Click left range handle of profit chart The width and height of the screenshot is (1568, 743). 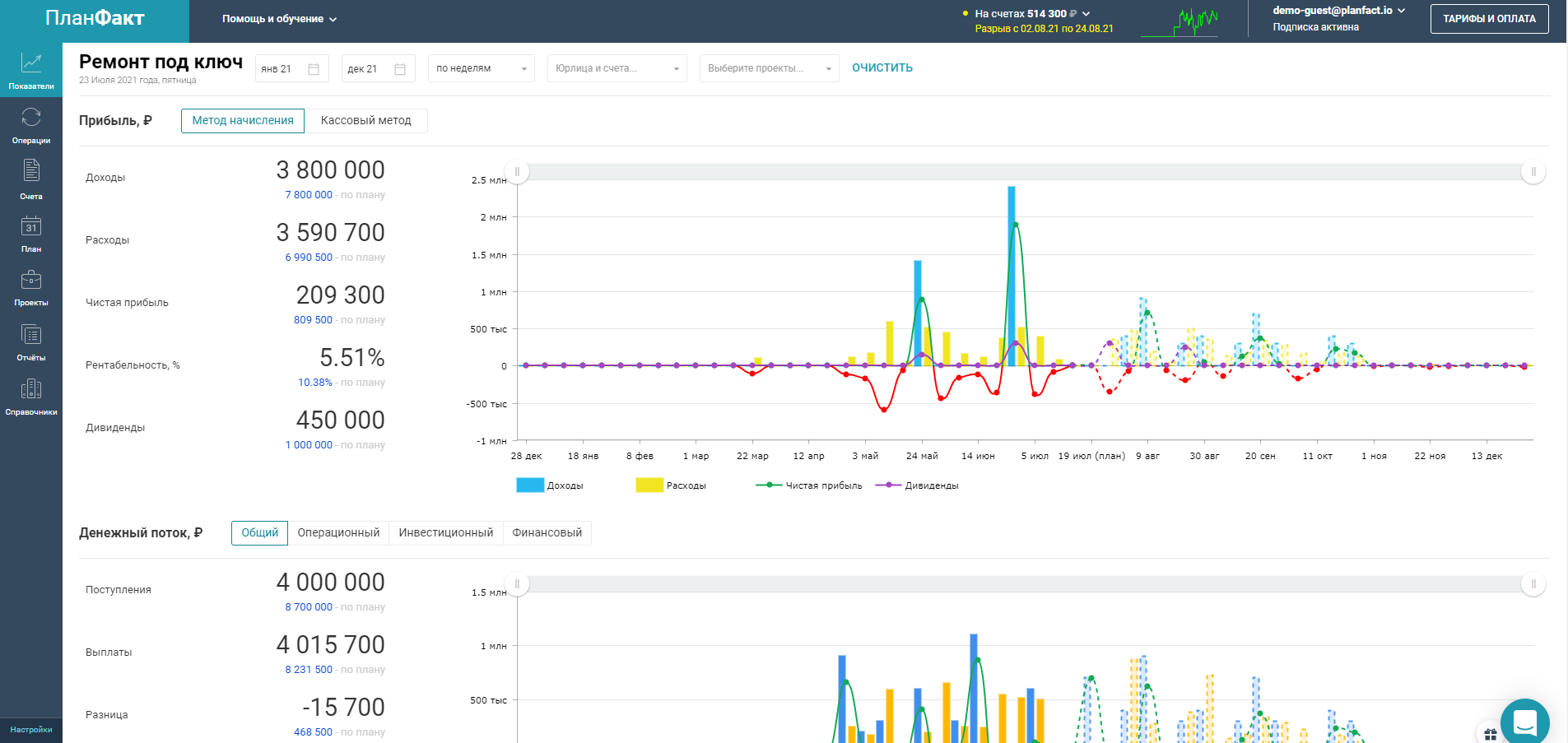517,172
